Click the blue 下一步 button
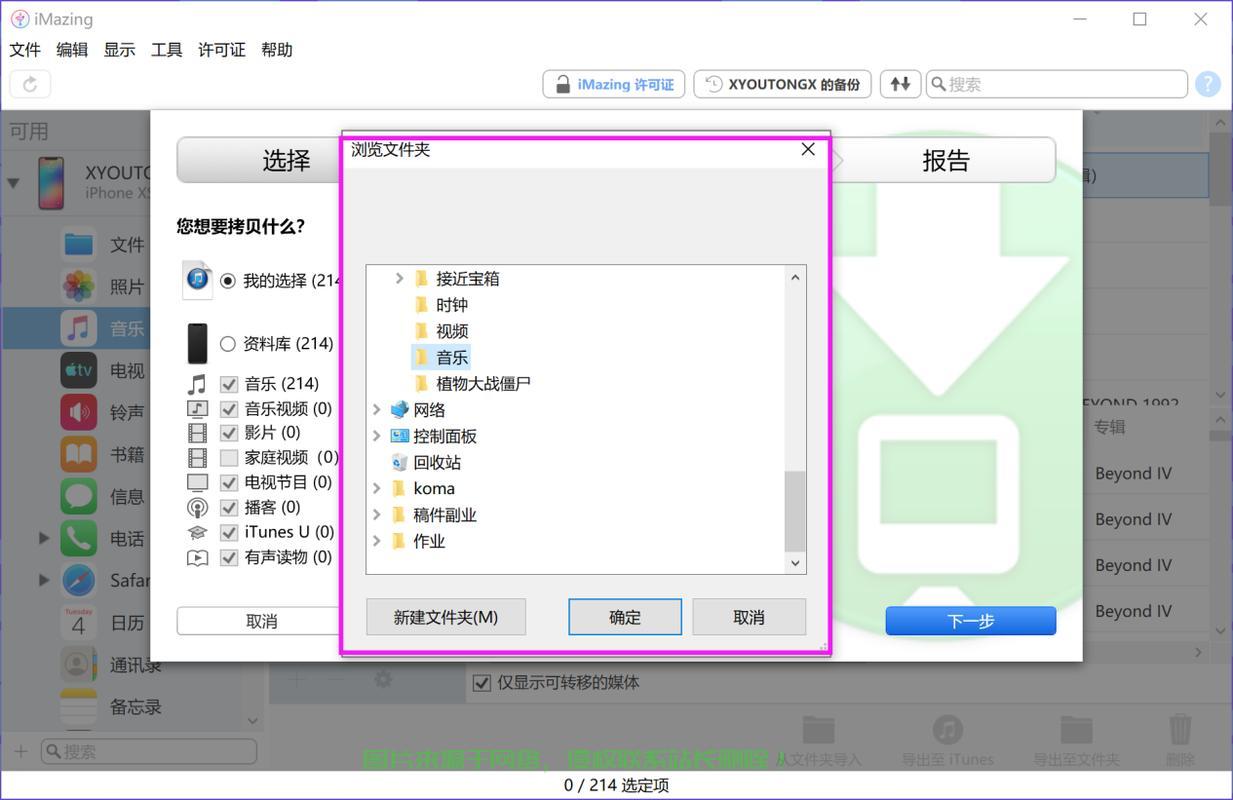Image resolution: width=1233 pixels, height=800 pixels. 970,621
